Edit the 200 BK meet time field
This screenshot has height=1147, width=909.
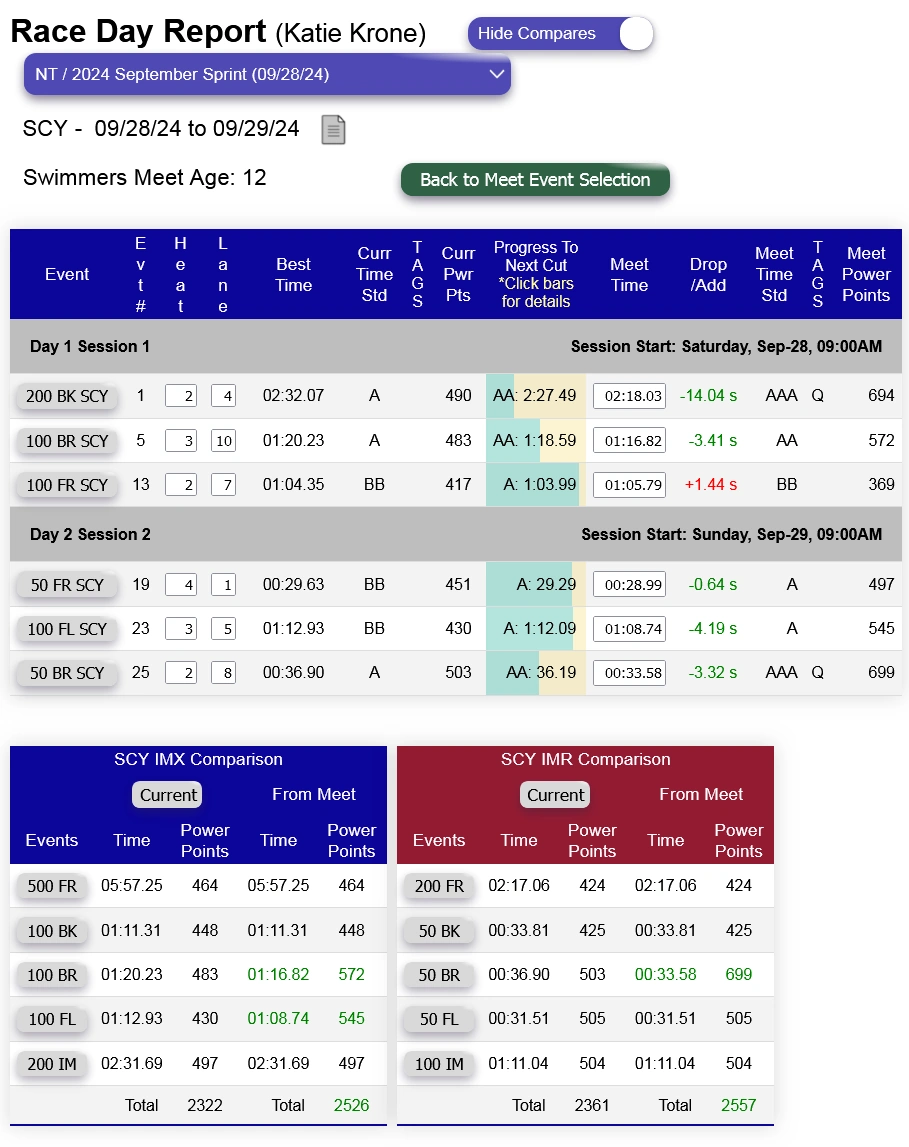[x=629, y=397]
